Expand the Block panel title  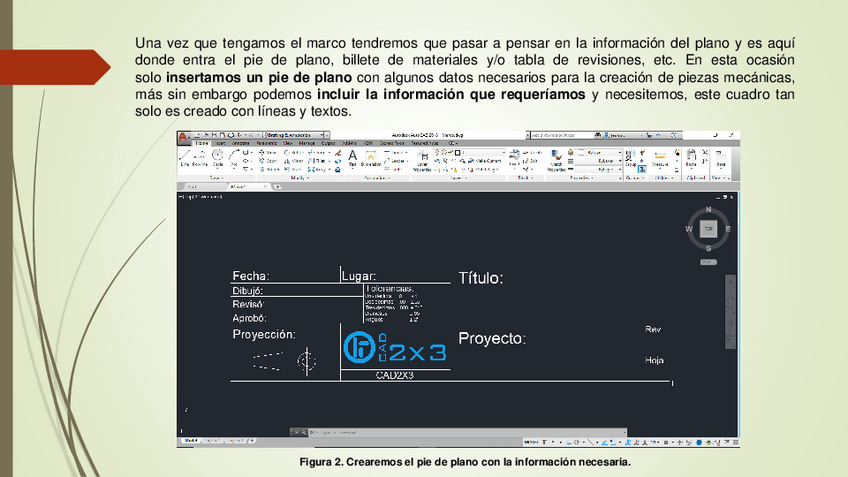coord(525,178)
